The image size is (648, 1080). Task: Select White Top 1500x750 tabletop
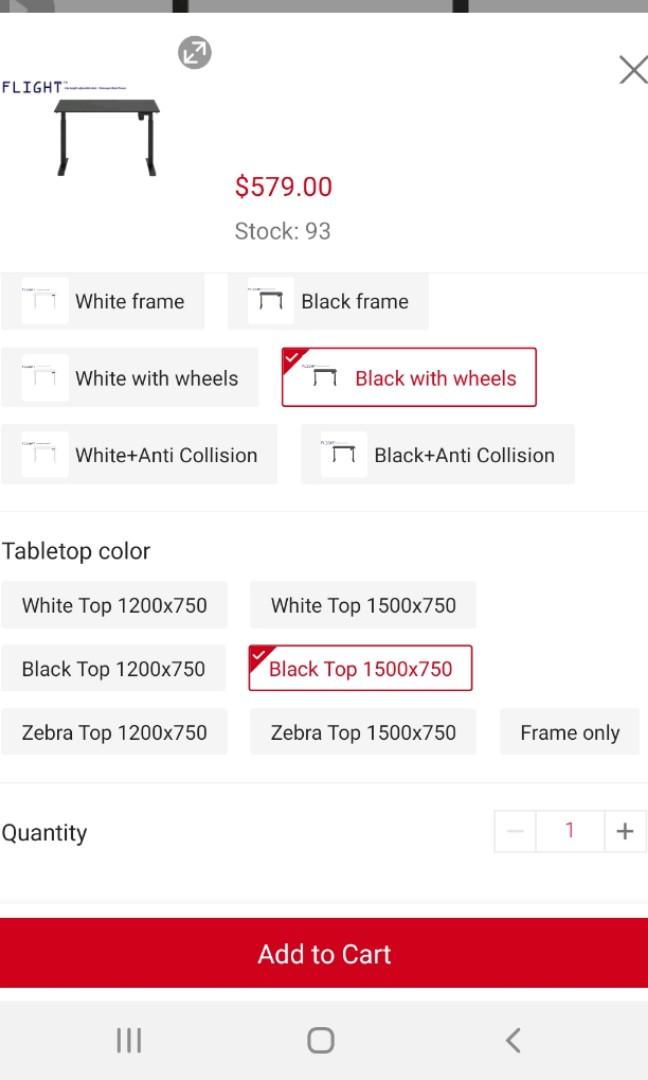(x=363, y=605)
